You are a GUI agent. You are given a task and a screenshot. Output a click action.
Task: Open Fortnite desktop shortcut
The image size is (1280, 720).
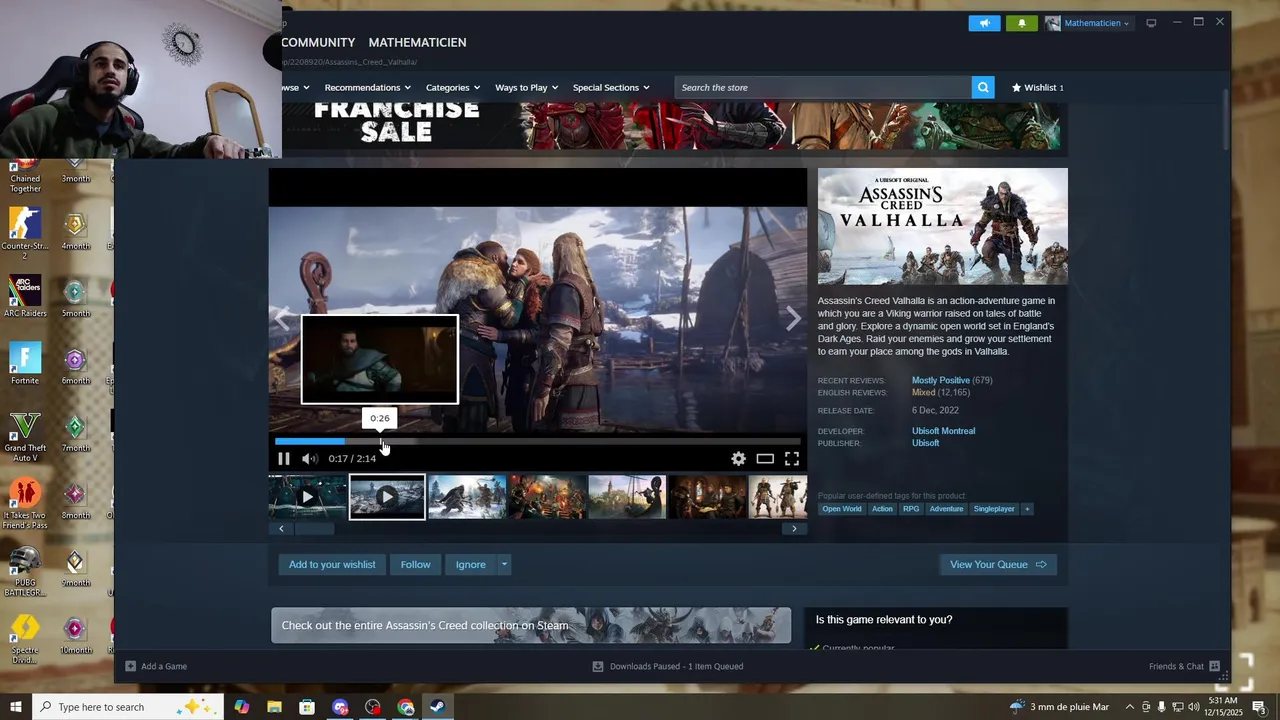pyautogui.click(x=24, y=364)
